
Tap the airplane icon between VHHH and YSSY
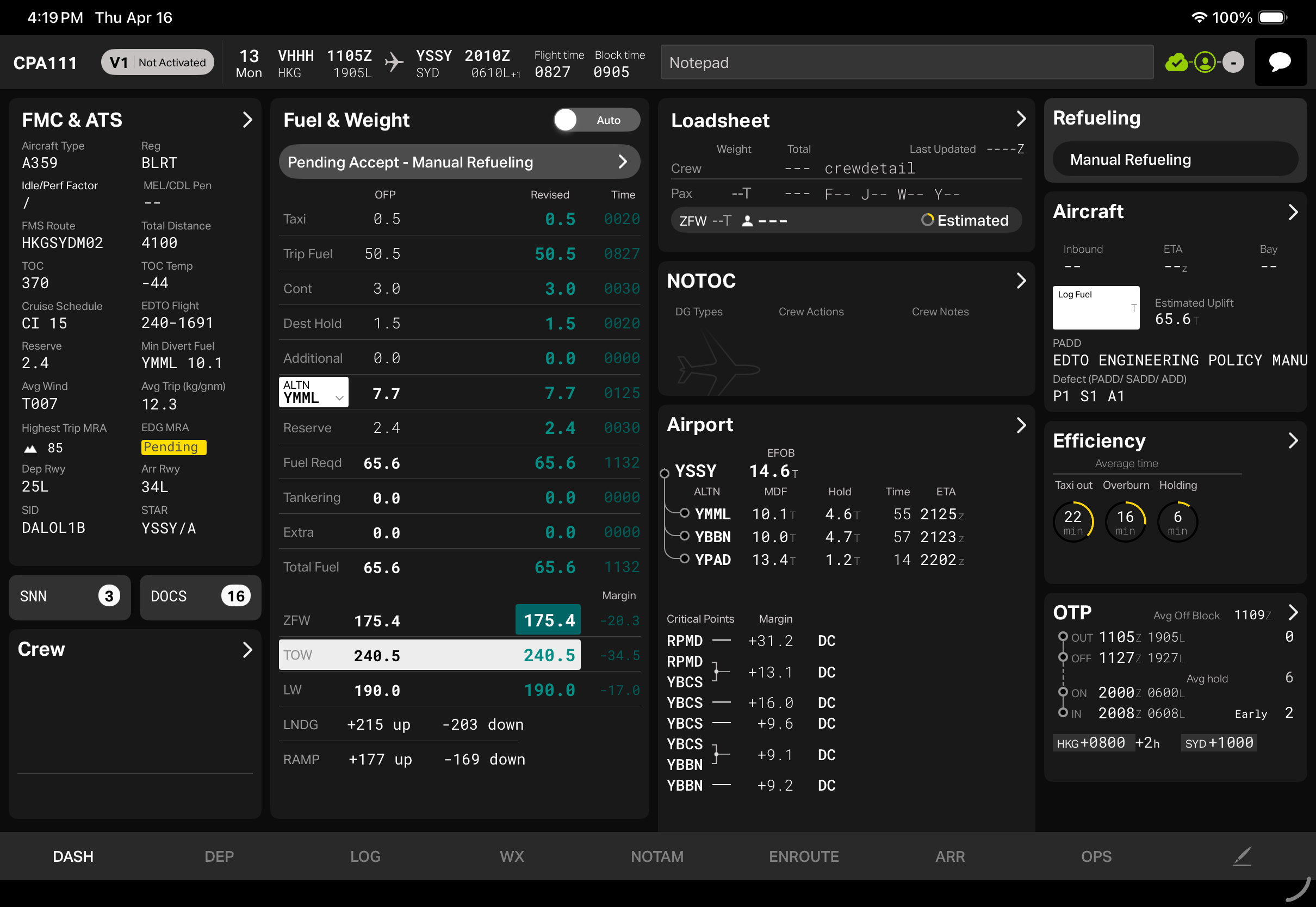(x=394, y=63)
